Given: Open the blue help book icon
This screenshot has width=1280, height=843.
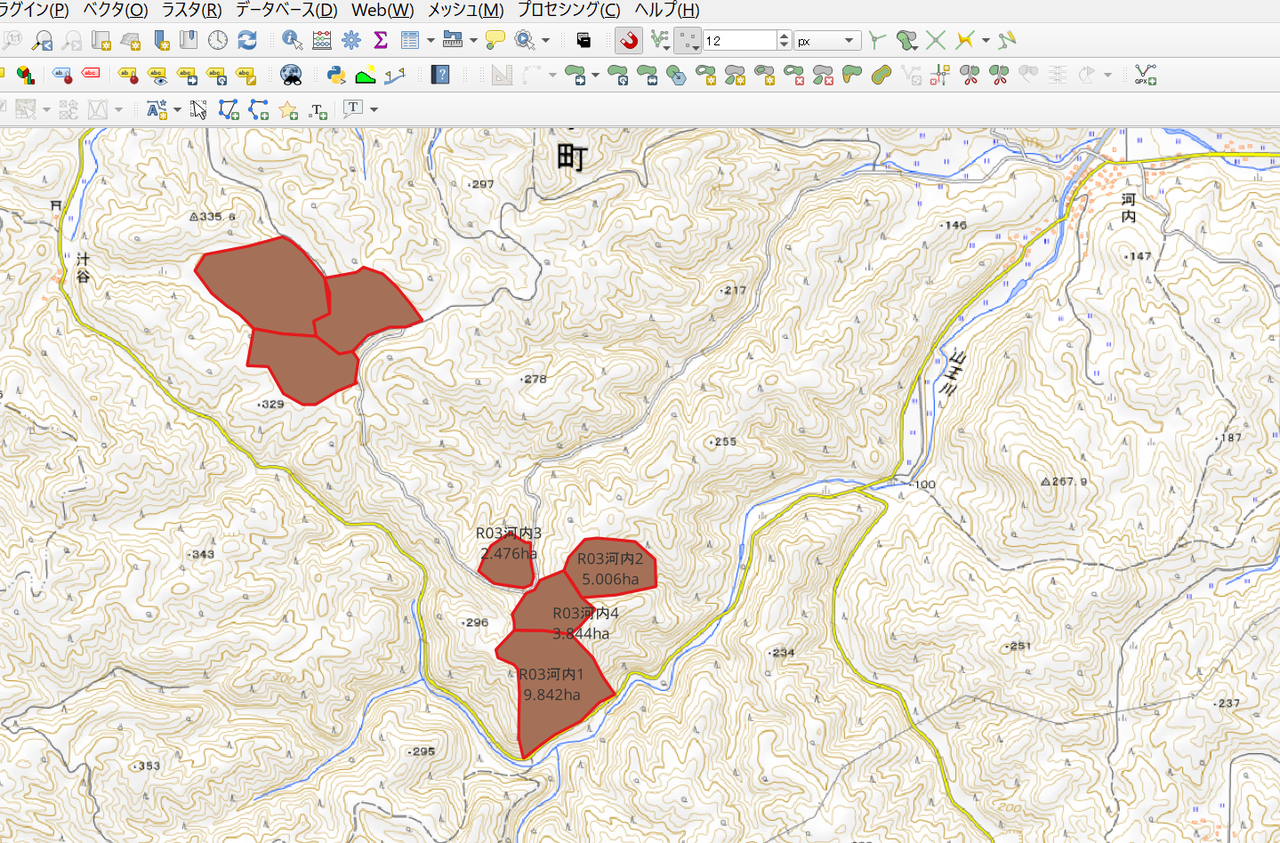Looking at the screenshot, I should (x=439, y=74).
